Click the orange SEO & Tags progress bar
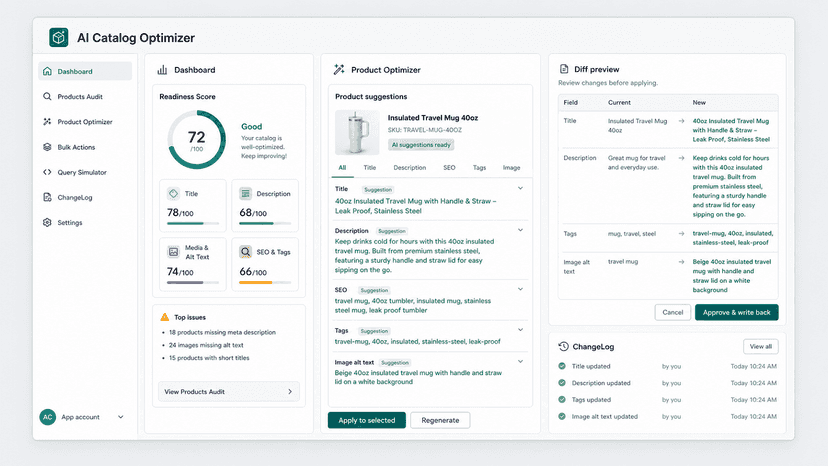The height and width of the screenshot is (466, 828). 265,283
